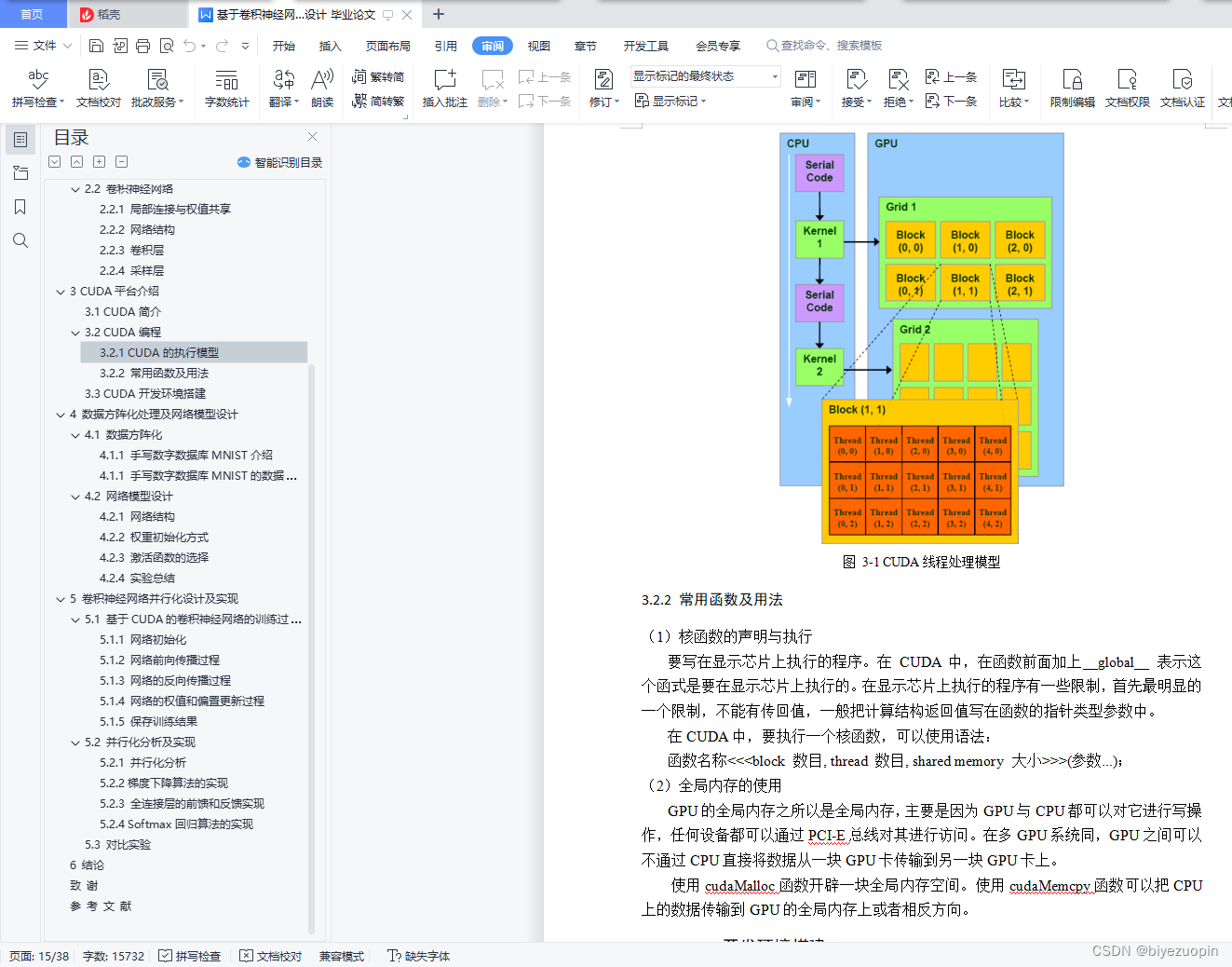Viewport: 1232px width, 967px height.
Task: Open 文档校对 document proofreading
Action: tap(99, 89)
